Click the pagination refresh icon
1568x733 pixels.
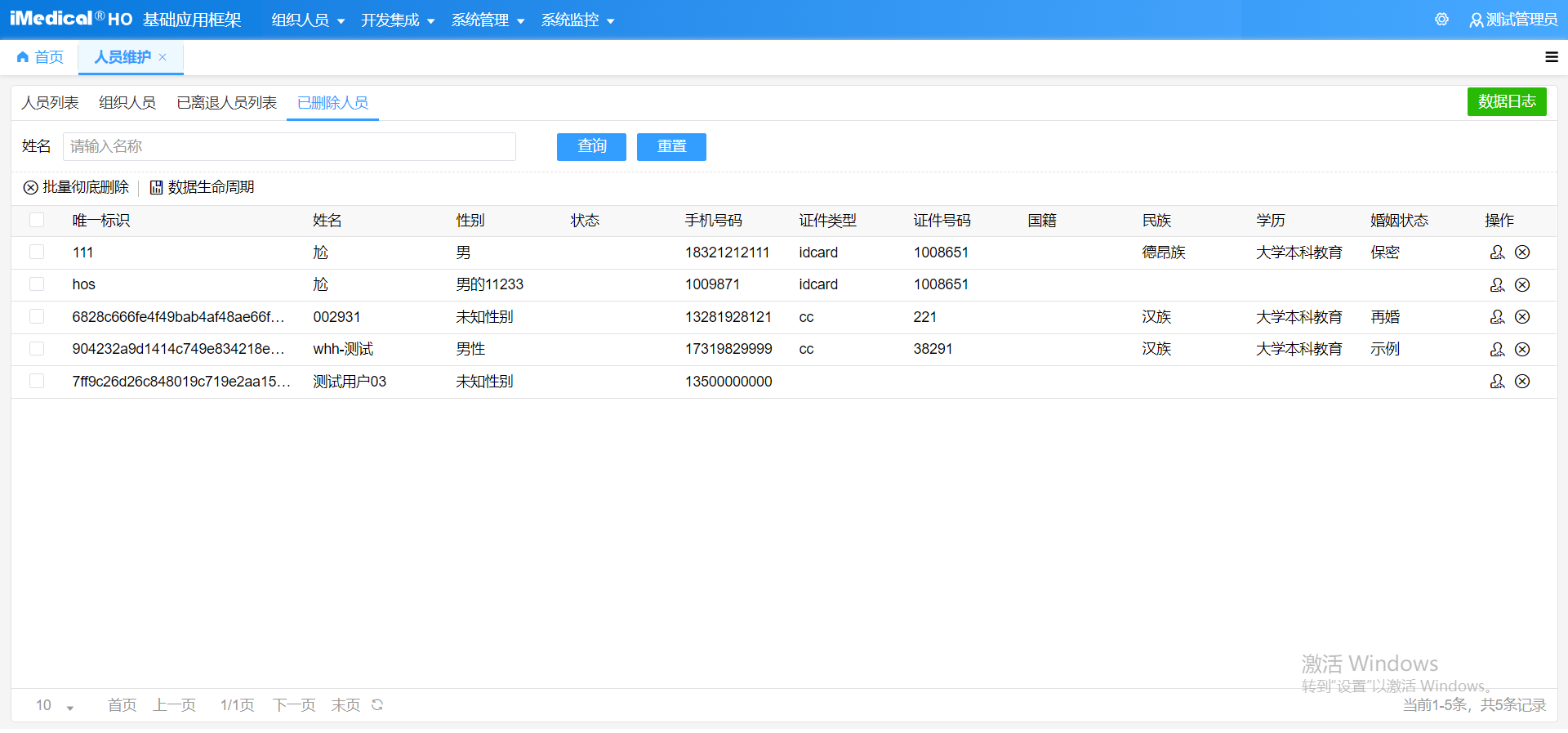coord(377,704)
